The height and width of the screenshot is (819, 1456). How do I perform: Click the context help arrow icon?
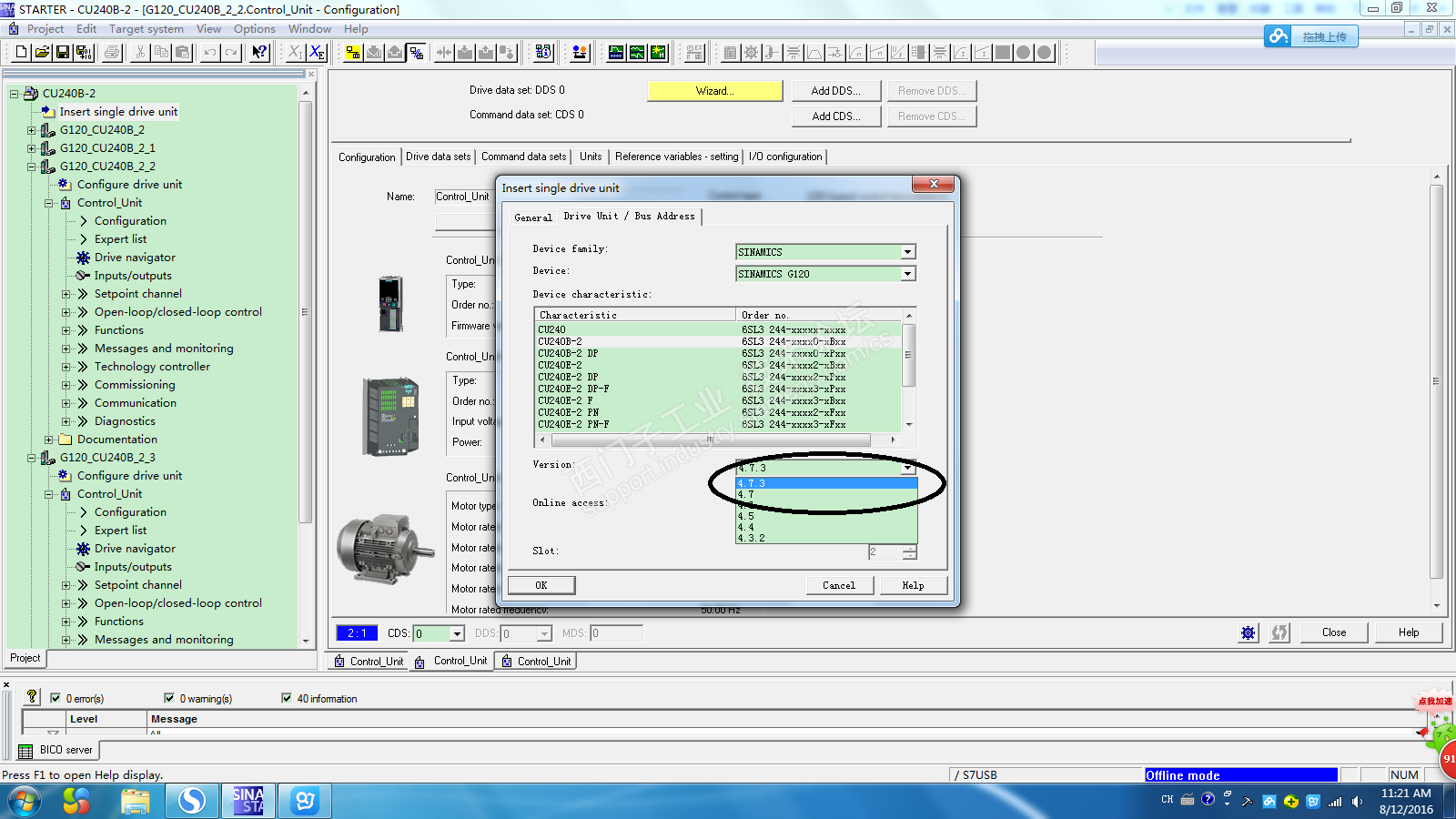tap(259, 53)
